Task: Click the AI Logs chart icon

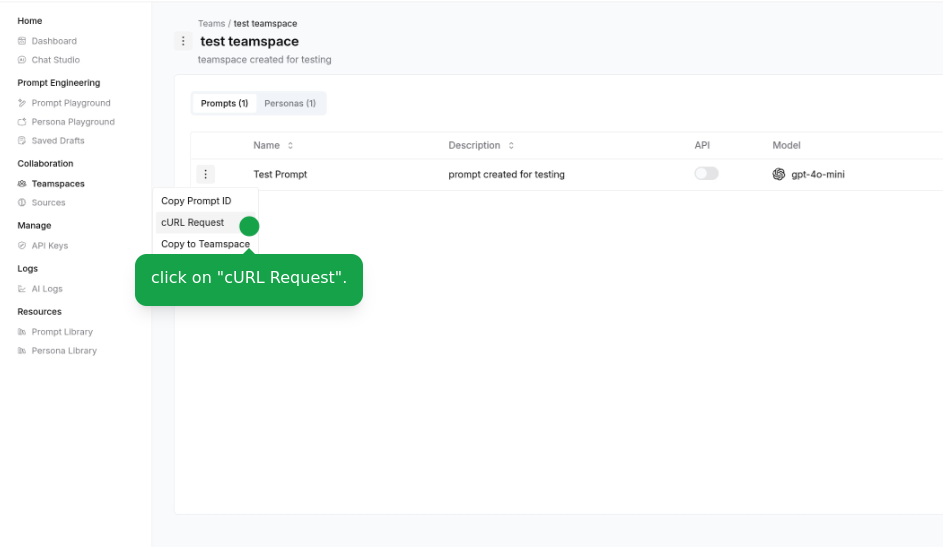Action: [22, 289]
